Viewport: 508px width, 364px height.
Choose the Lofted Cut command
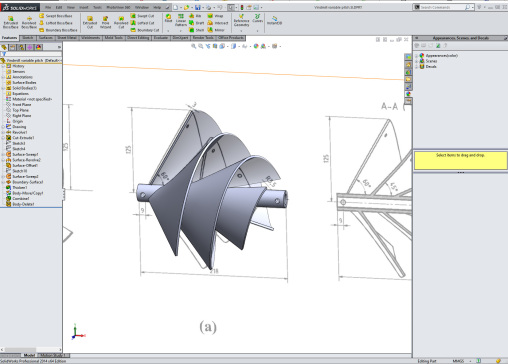(x=142, y=23)
